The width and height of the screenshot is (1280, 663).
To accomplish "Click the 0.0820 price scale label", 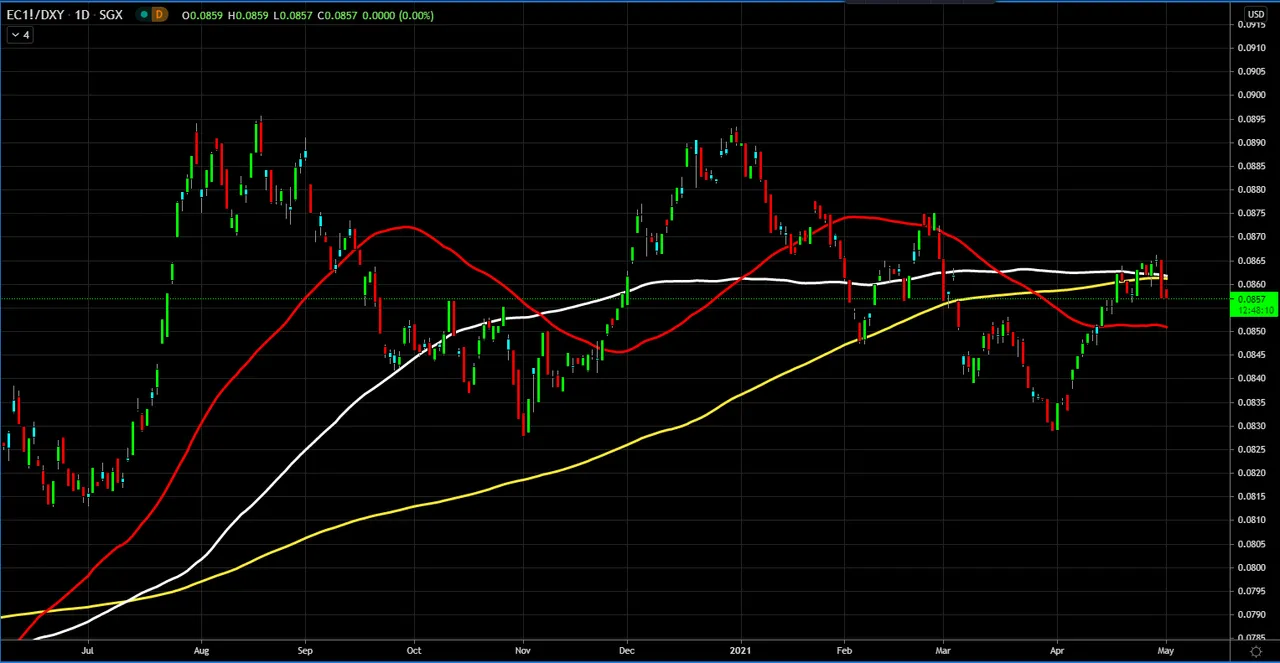I will [x=1253, y=473].
